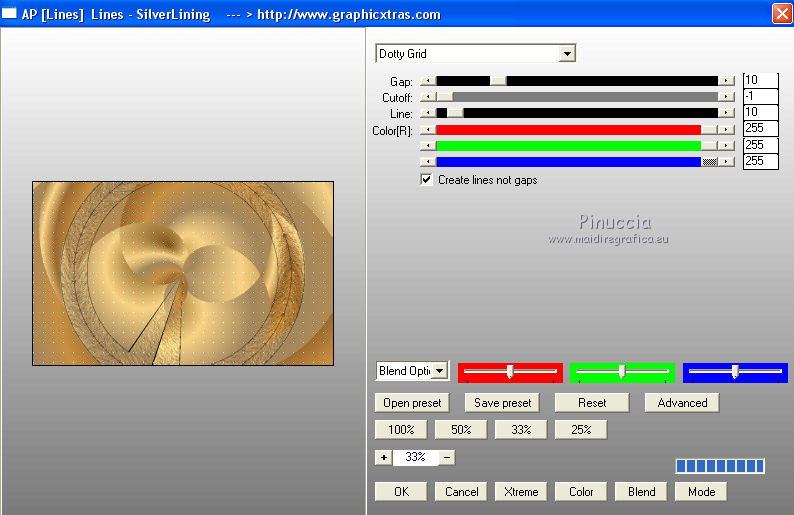This screenshot has width=794, height=515.
Task: Click the golden preview image
Action: pyautogui.click(x=183, y=273)
